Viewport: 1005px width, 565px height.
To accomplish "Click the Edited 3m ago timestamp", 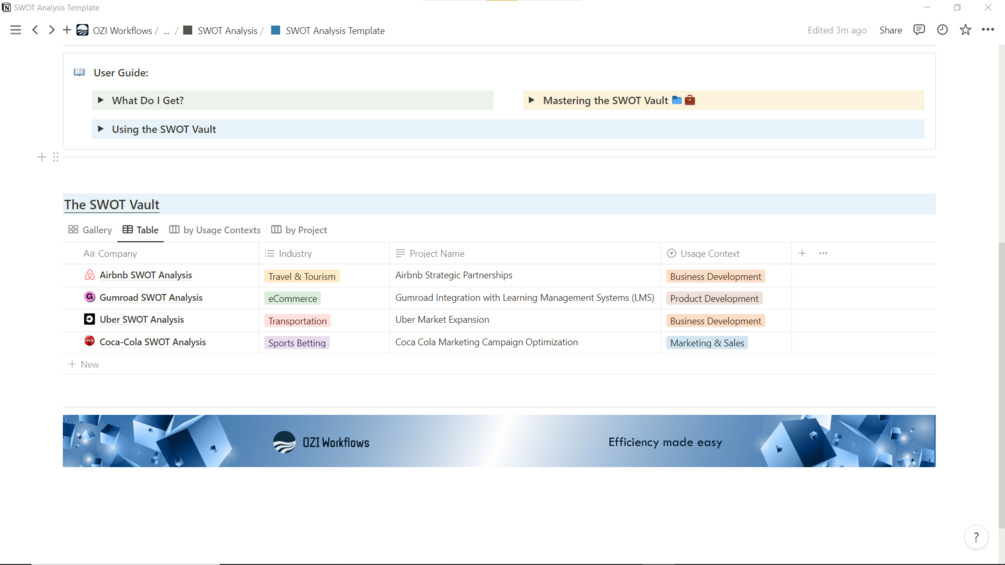I will pos(836,30).
